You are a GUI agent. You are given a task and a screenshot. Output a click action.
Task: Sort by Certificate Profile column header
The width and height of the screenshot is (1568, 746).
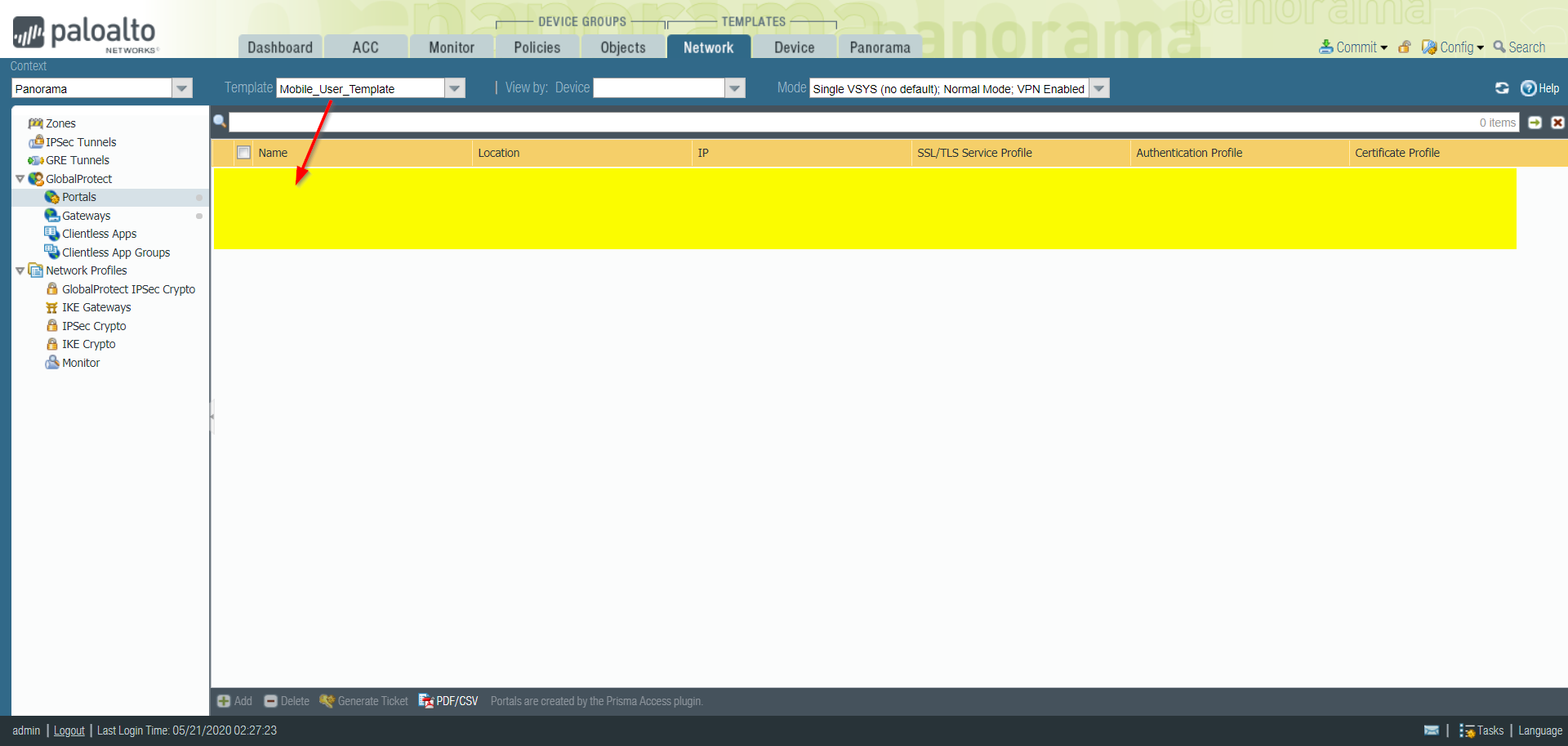(1459, 153)
